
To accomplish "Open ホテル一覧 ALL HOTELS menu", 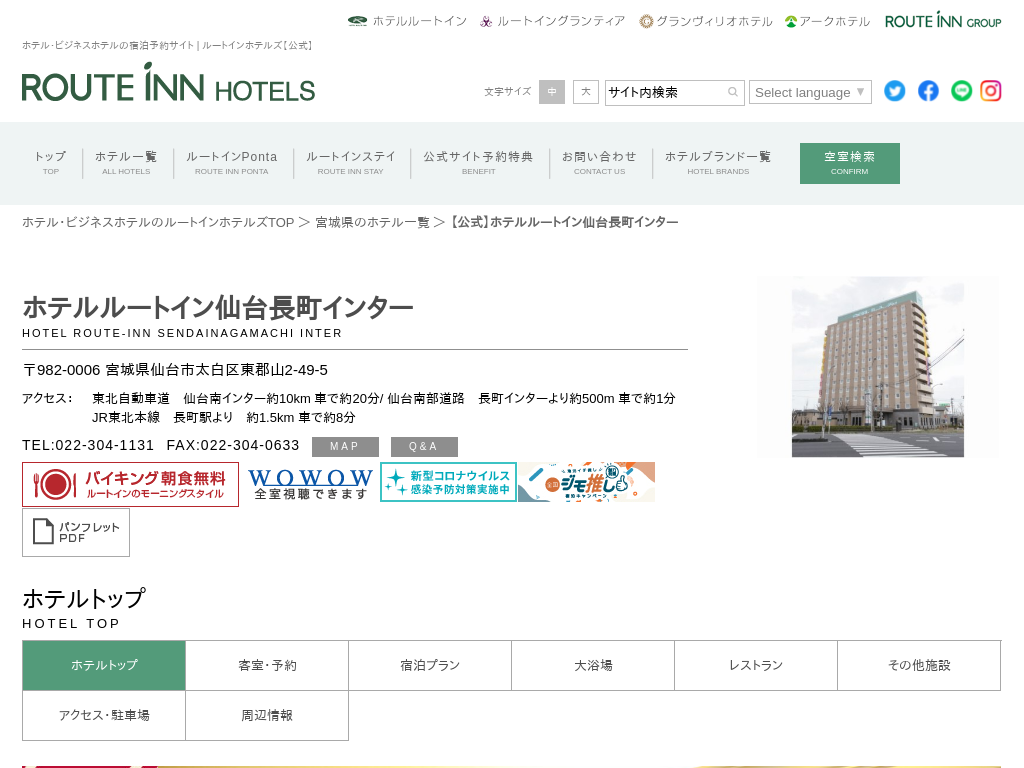I will (126, 163).
